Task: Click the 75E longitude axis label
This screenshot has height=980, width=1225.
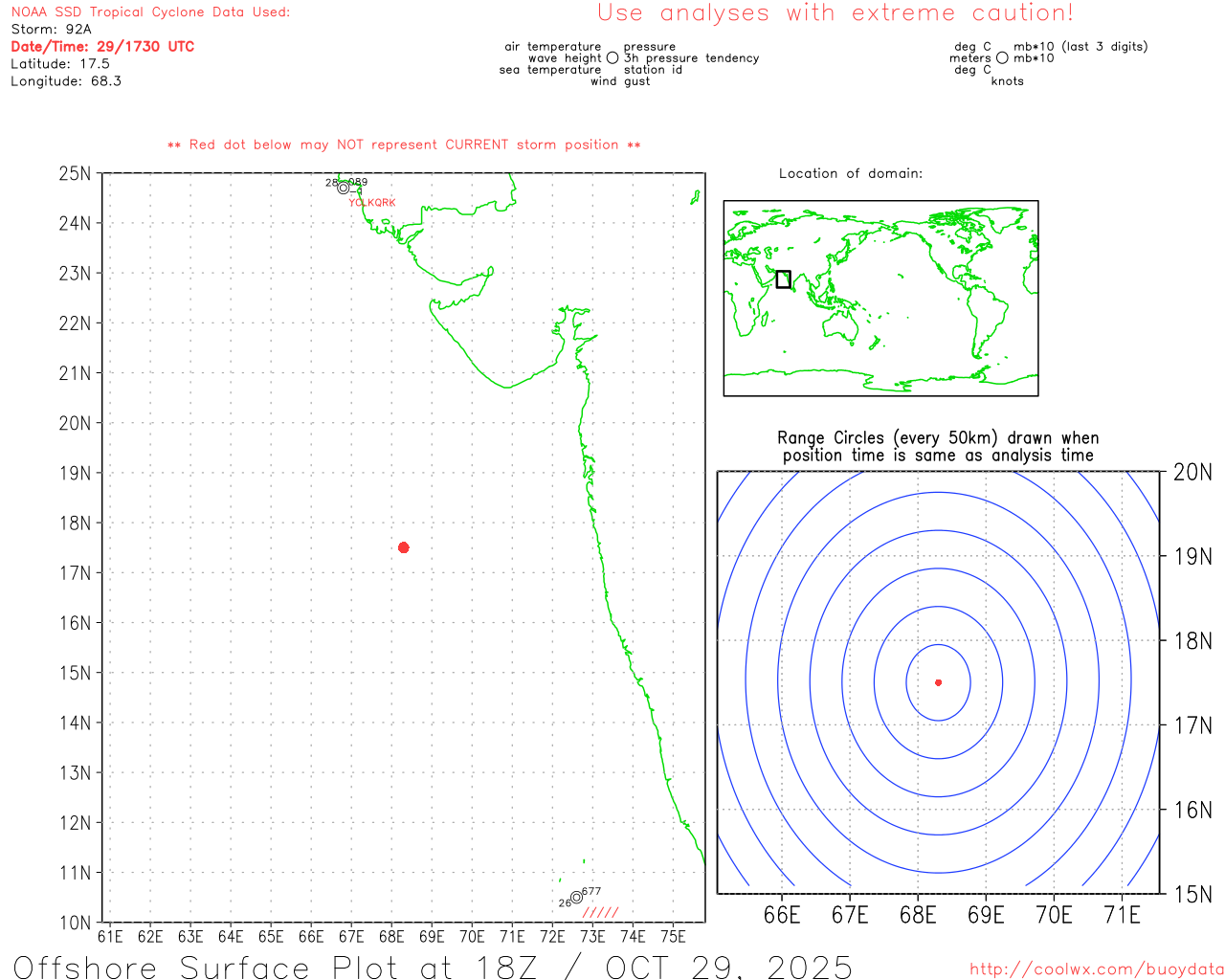Action: (x=673, y=936)
